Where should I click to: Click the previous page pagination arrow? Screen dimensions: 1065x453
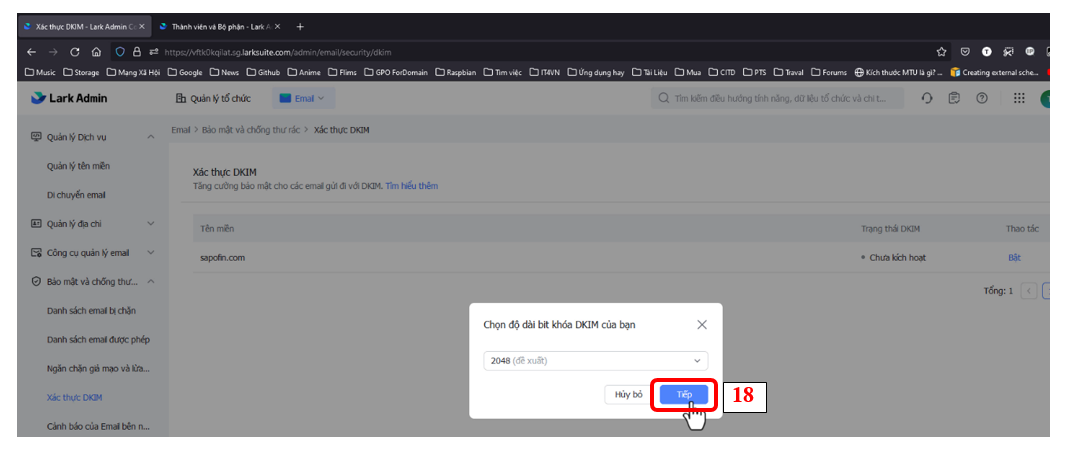point(1029,291)
